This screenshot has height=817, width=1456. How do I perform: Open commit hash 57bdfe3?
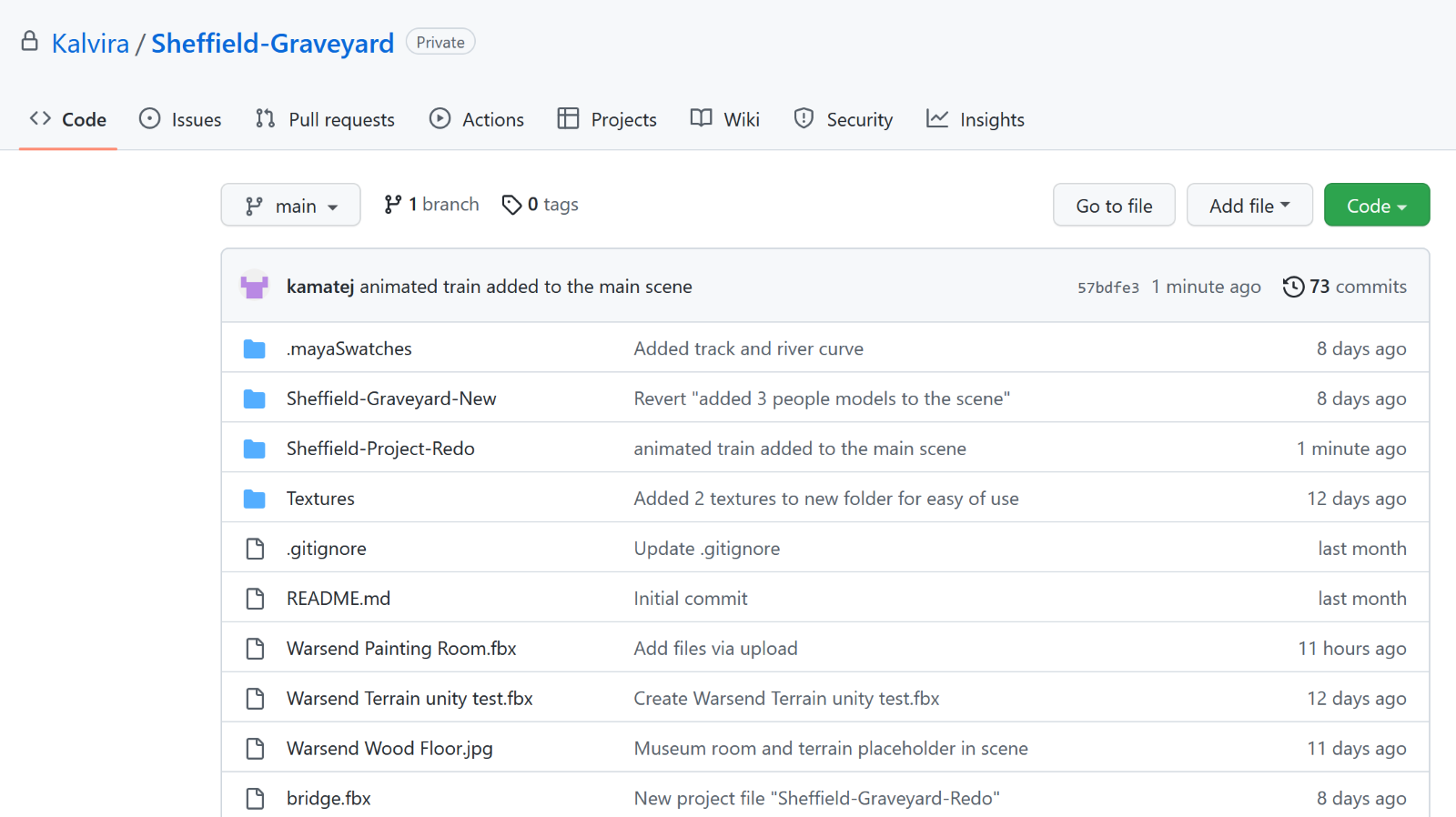pos(1108,287)
